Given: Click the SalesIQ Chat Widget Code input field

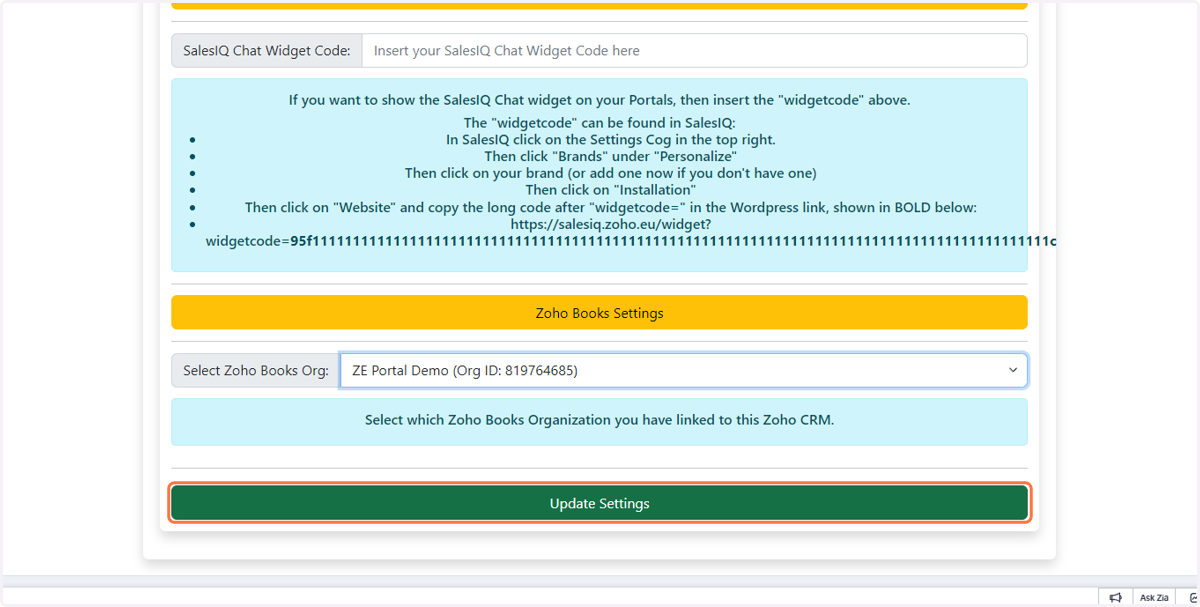Looking at the screenshot, I should click(694, 51).
